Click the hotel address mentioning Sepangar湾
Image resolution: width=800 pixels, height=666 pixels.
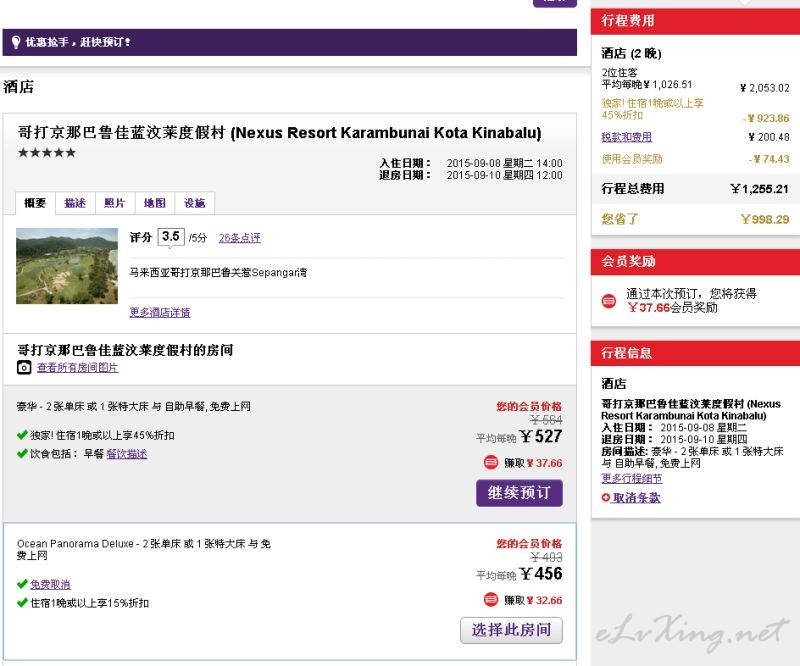pos(218,273)
